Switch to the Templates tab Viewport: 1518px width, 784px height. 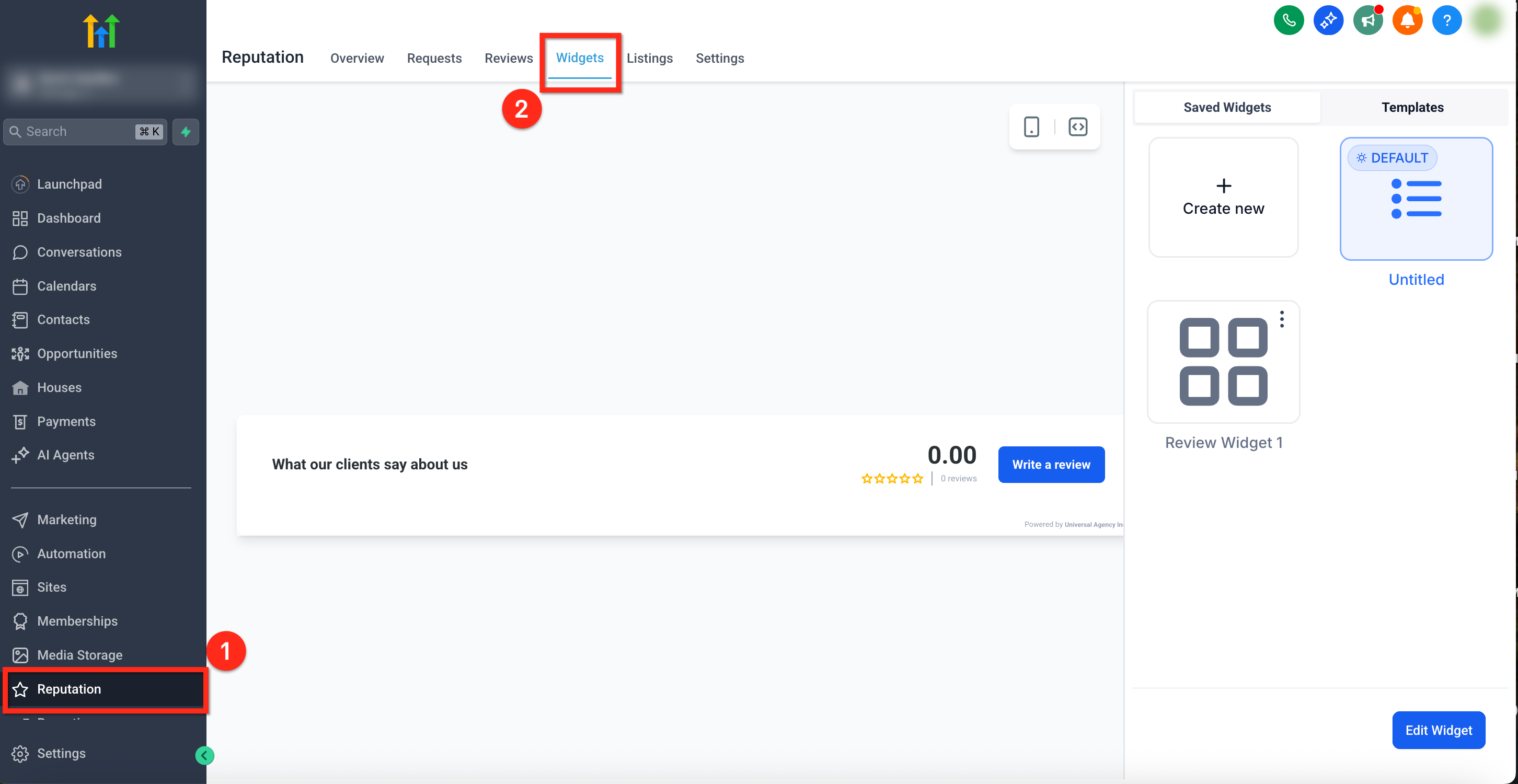tap(1412, 107)
